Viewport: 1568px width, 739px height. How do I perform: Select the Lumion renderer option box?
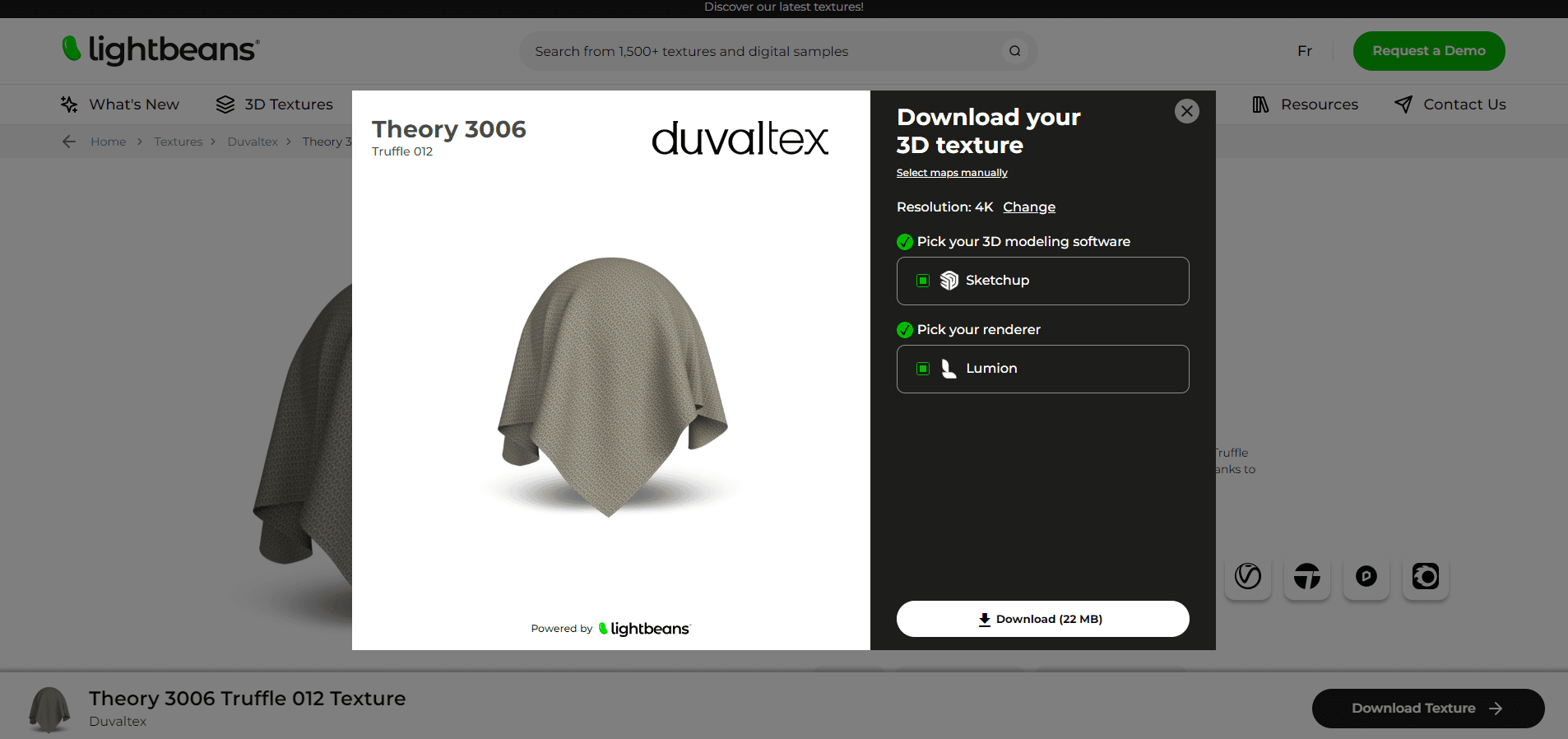click(1042, 369)
